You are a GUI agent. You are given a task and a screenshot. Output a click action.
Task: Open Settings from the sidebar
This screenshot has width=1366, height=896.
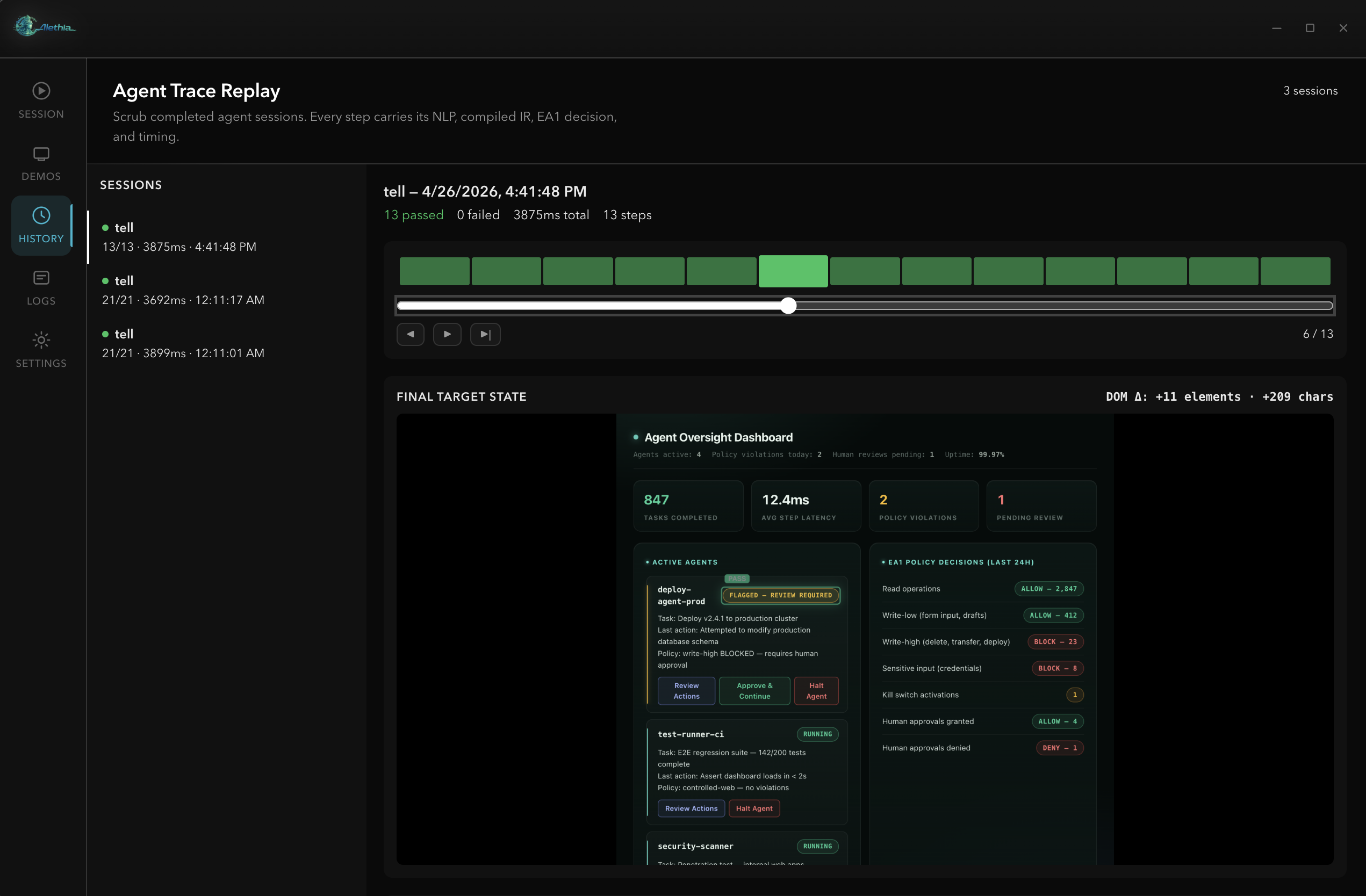click(41, 350)
